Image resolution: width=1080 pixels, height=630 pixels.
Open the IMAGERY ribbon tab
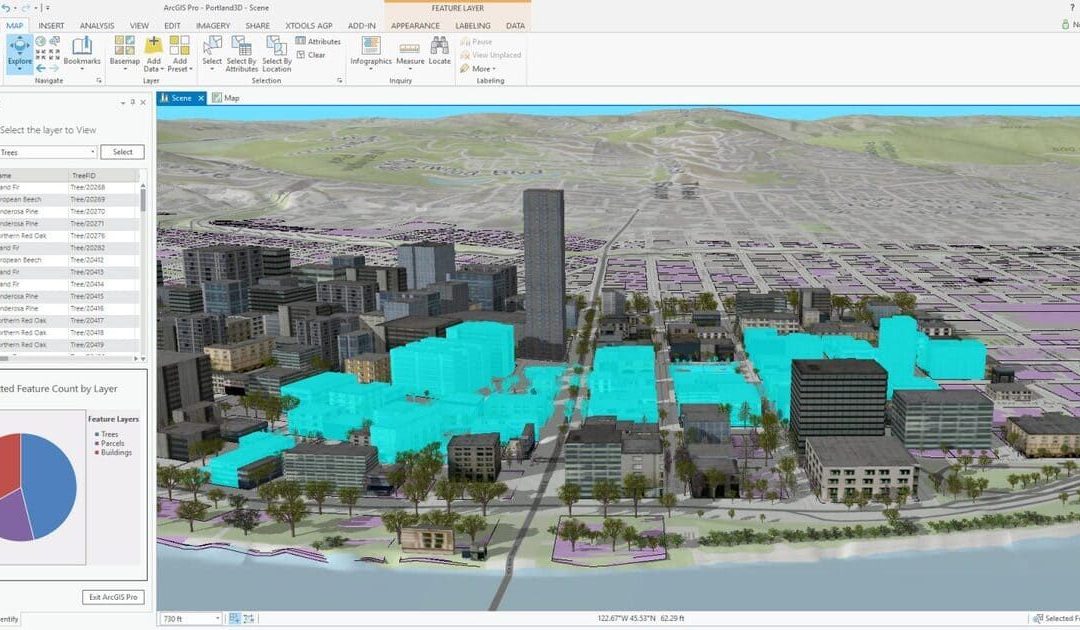(x=213, y=25)
